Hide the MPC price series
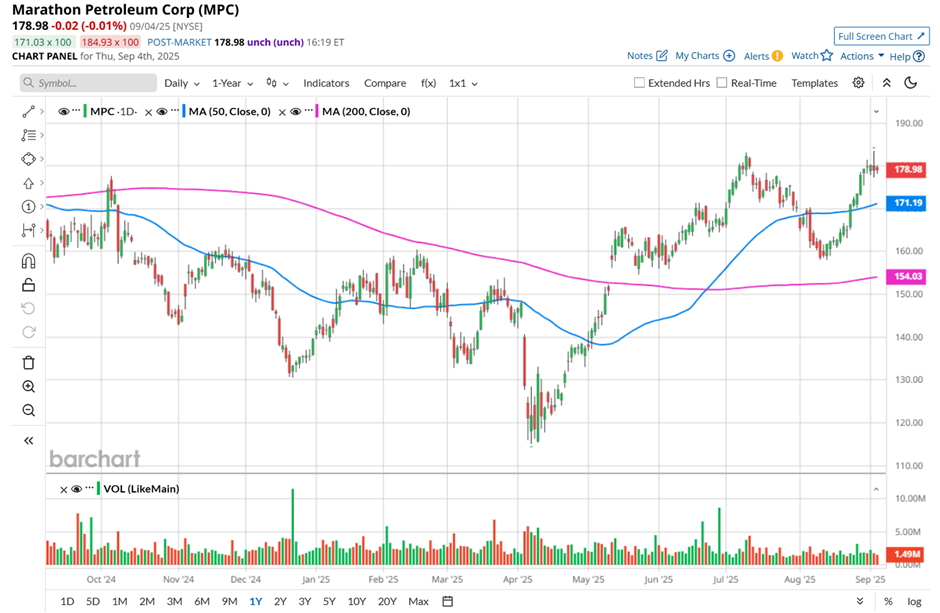Image resolution: width=940 pixels, height=613 pixels. point(64,111)
